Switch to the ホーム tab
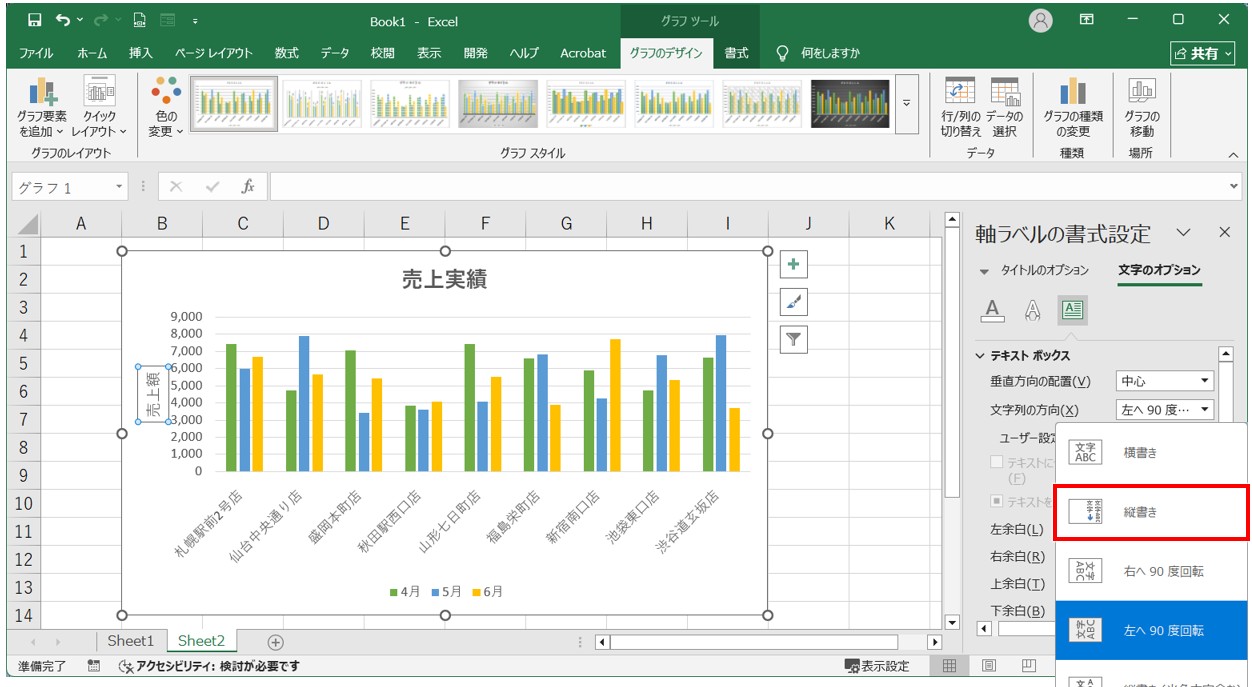The width and height of the screenshot is (1252, 687). point(92,53)
